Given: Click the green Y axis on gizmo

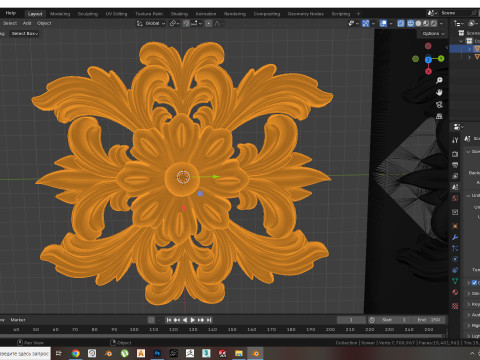Looking at the screenshot, I should click(x=441, y=59).
